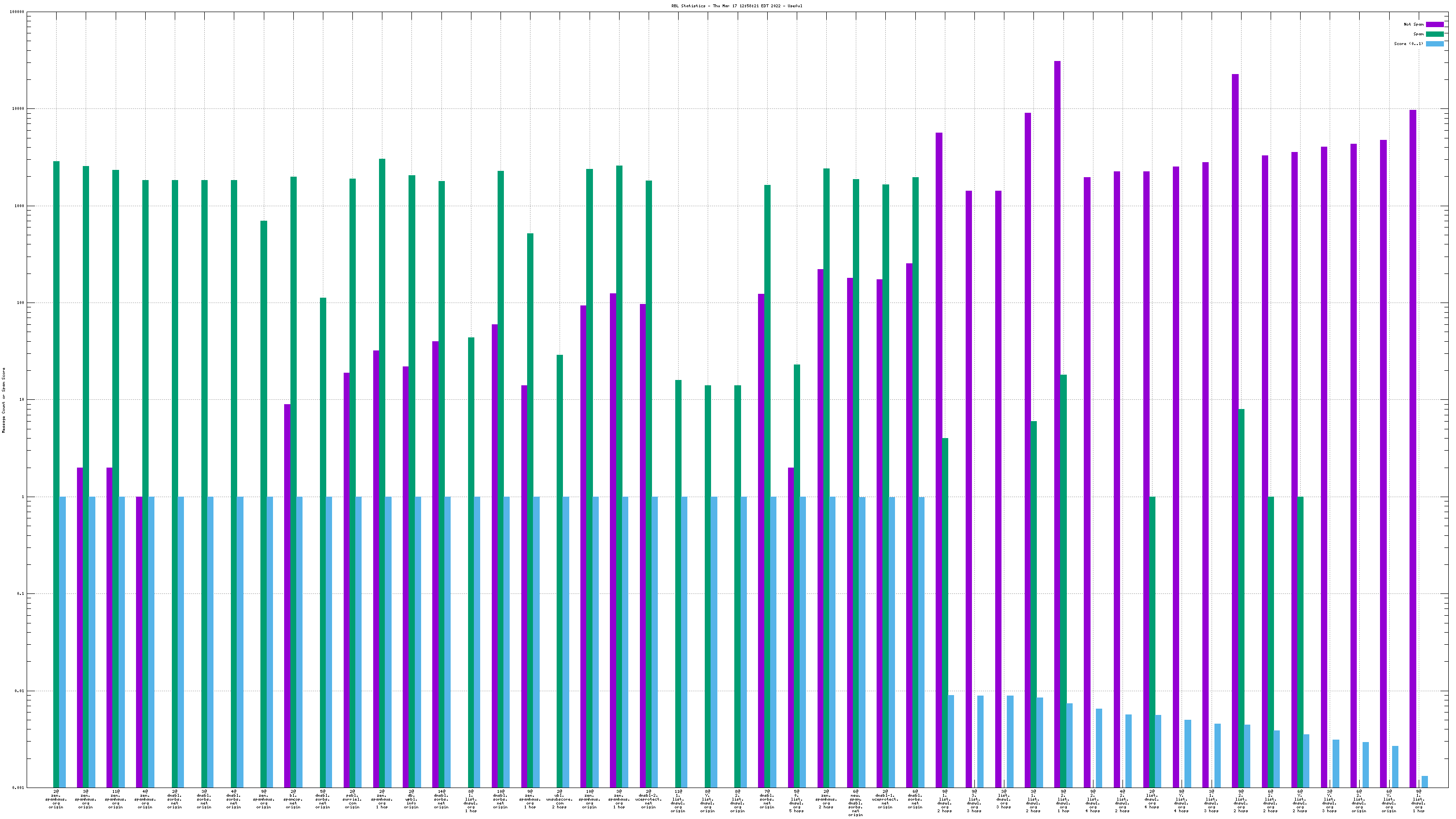Image resolution: width=1456 pixels, height=819 pixels.
Task: Click the db.wpbl.info origin axis label
Action: [411, 799]
